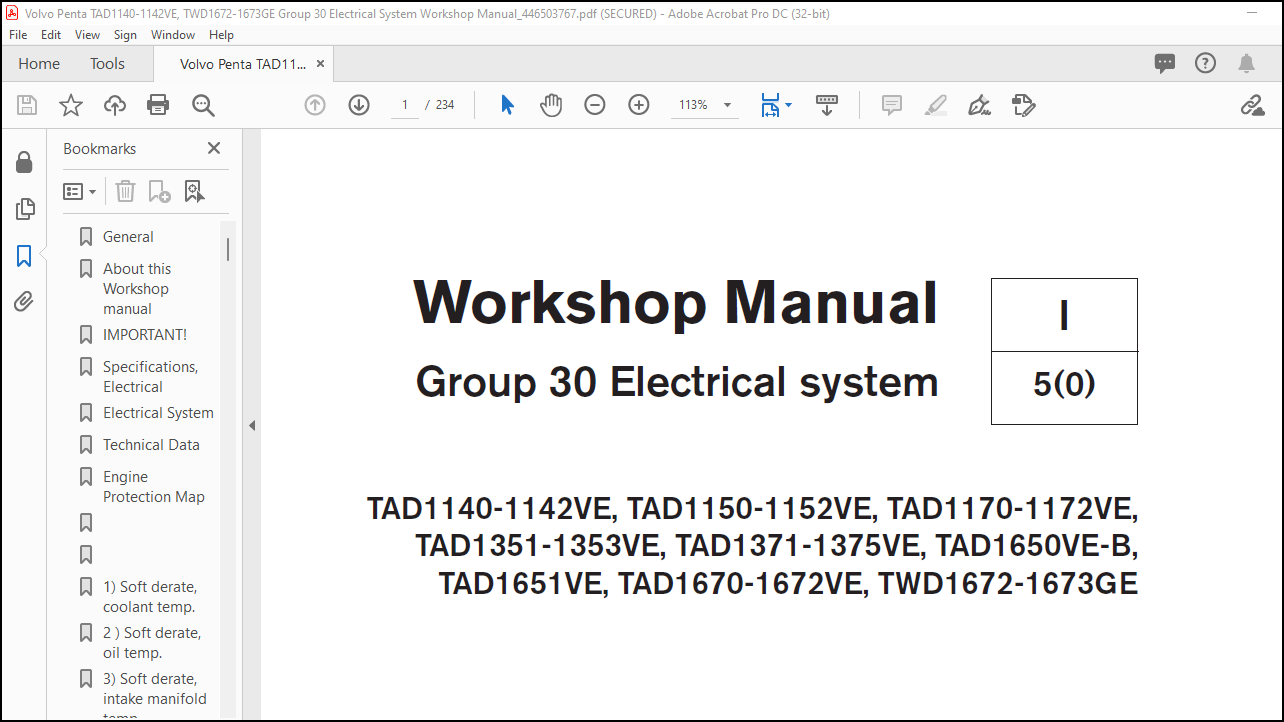The height and width of the screenshot is (722, 1284).
Task: Open the View menu
Action: (88, 34)
